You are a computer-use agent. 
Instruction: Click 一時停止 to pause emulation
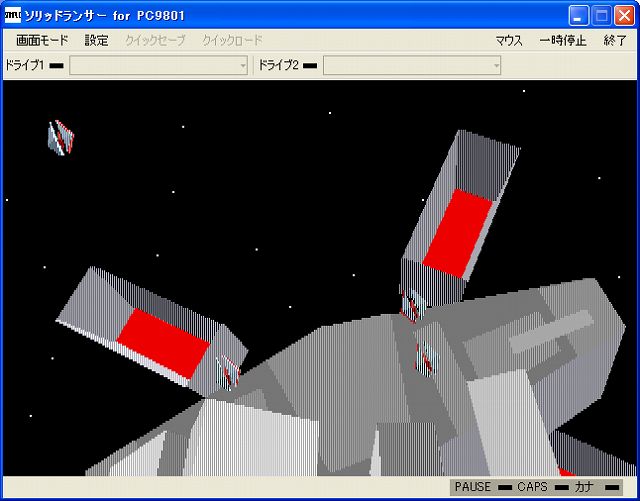pos(562,40)
